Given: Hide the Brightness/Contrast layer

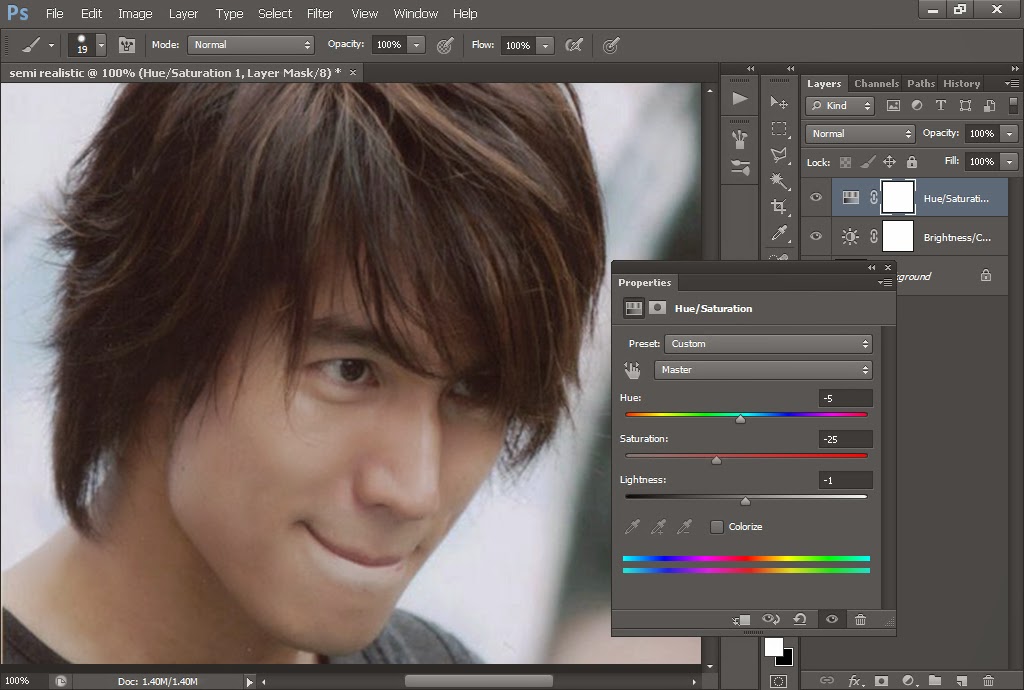Looking at the screenshot, I should pos(816,237).
